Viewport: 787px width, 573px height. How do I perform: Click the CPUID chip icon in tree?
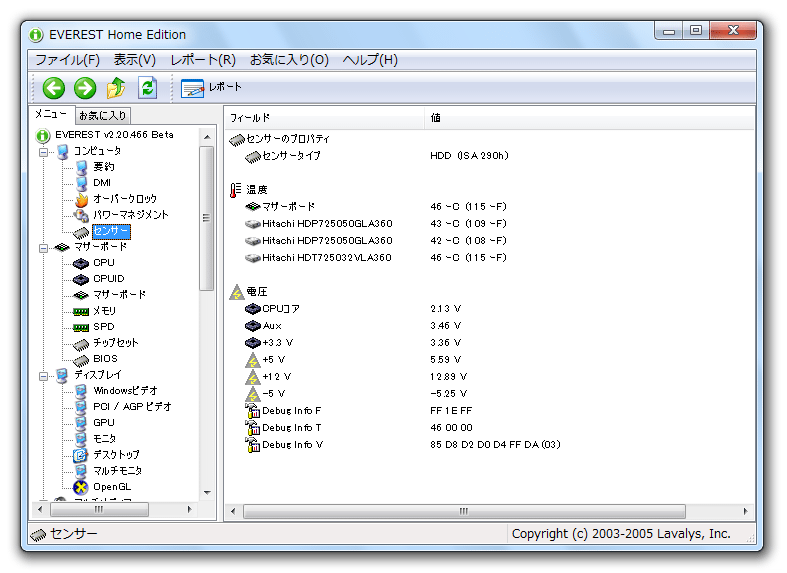point(80,279)
